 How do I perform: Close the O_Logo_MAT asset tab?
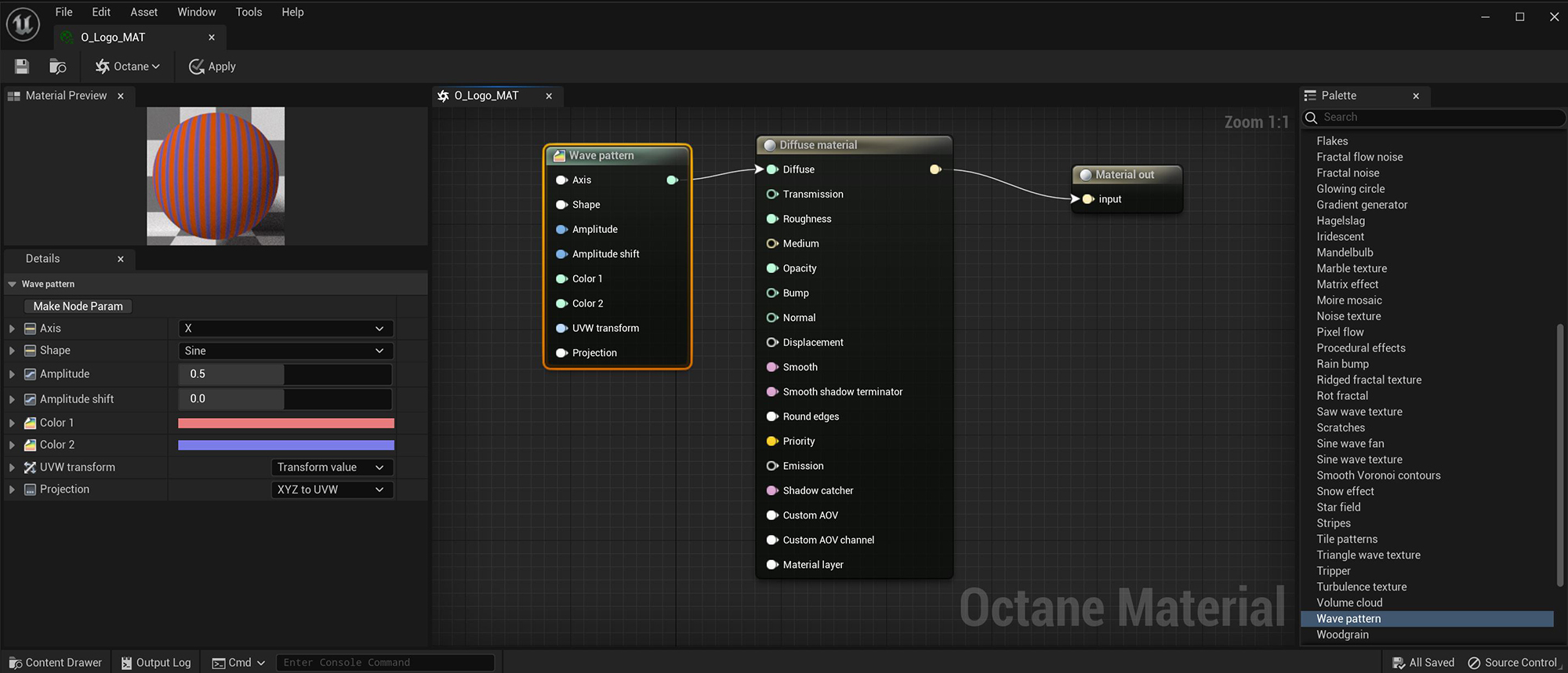tap(212, 37)
